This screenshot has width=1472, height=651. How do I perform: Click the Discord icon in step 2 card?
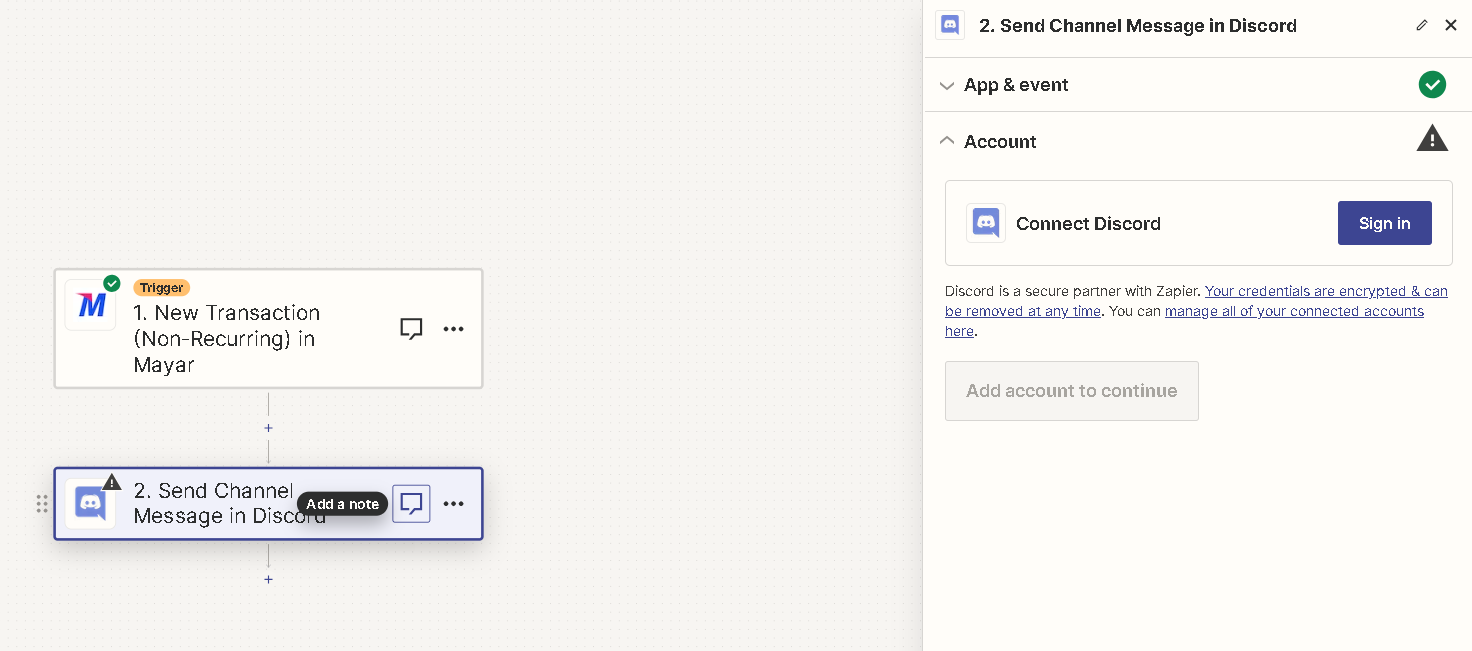pyautogui.click(x=91, y=503)
